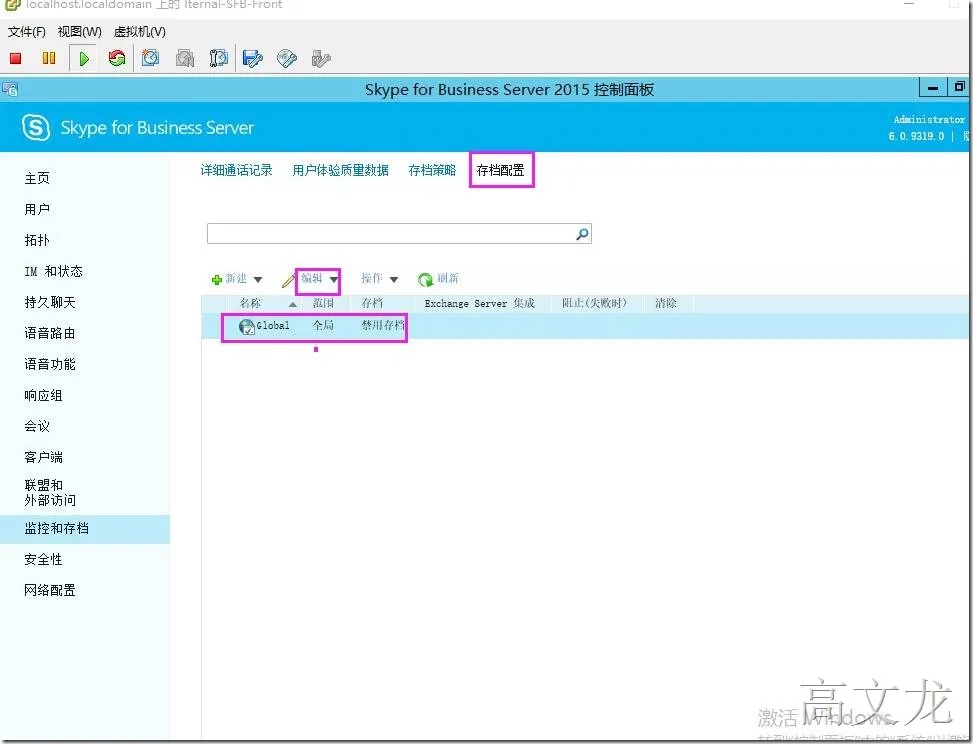Image resolution: width=973 pixels, height=744 pixels.
Task: Open 联盟和外部访问 in the sidebar
Action: [50, 493]
